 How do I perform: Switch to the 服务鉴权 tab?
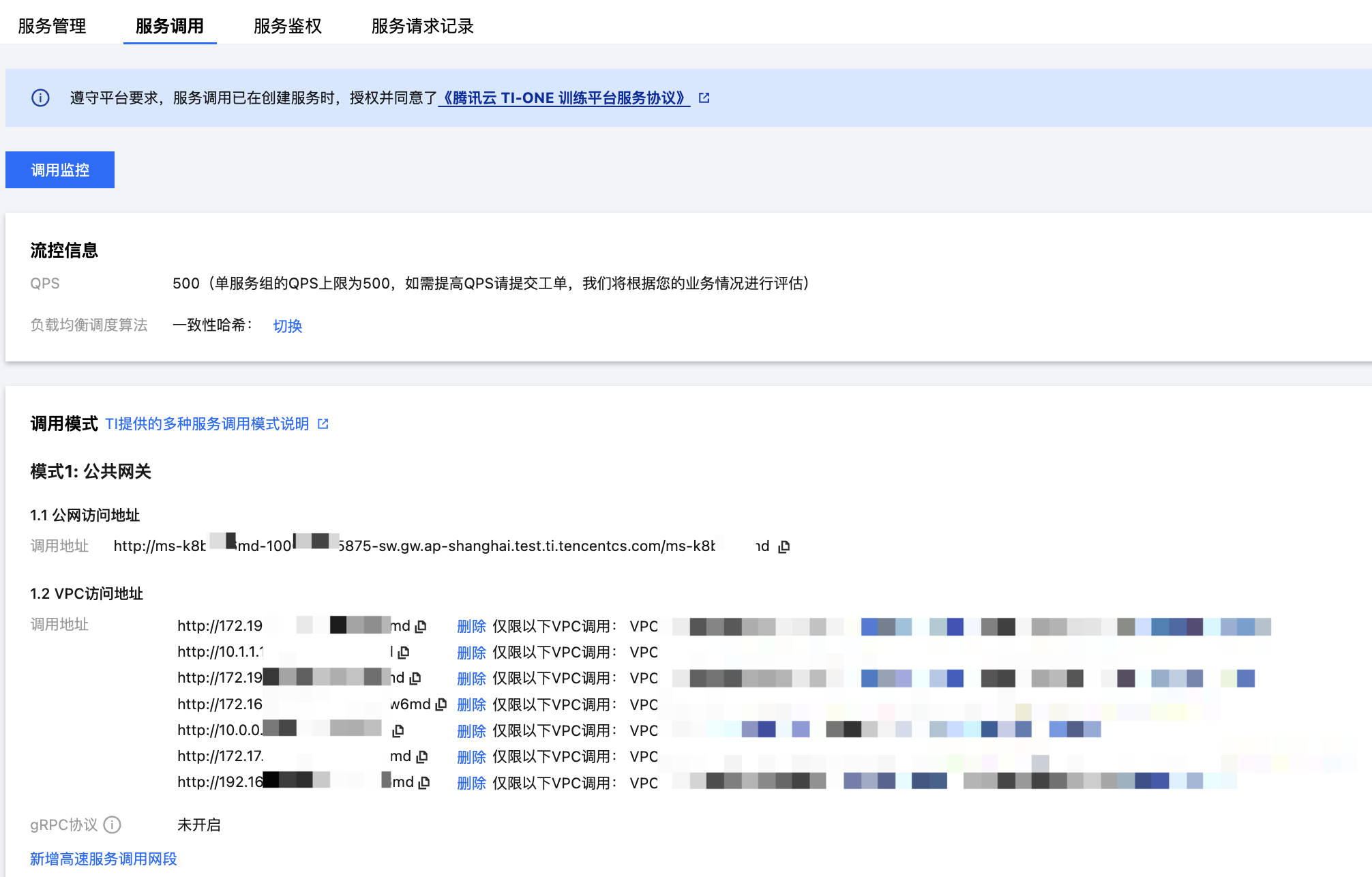pyautogui.click(x=287, y=26)
